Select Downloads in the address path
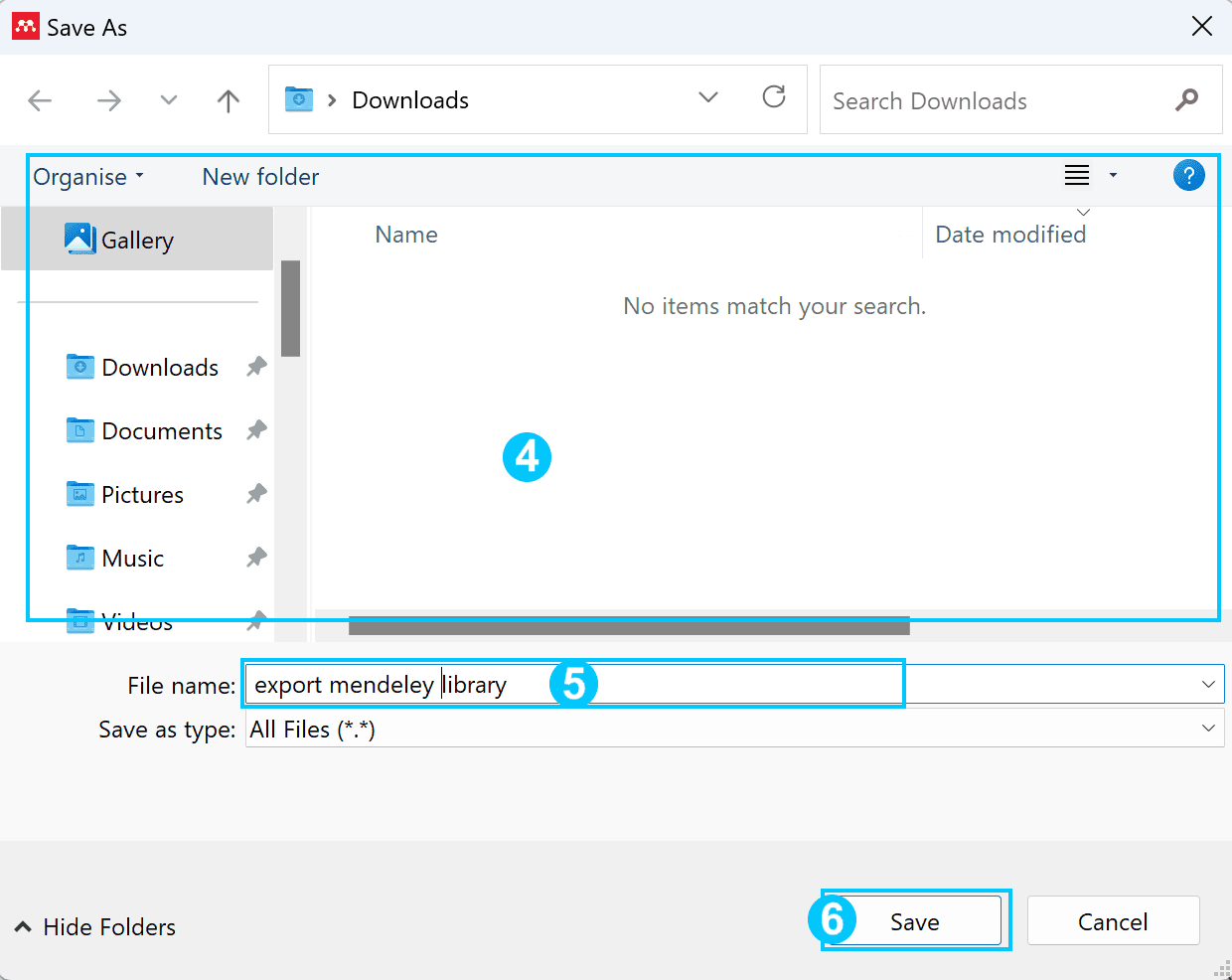The image size is (1232, 980). (410, 100)
